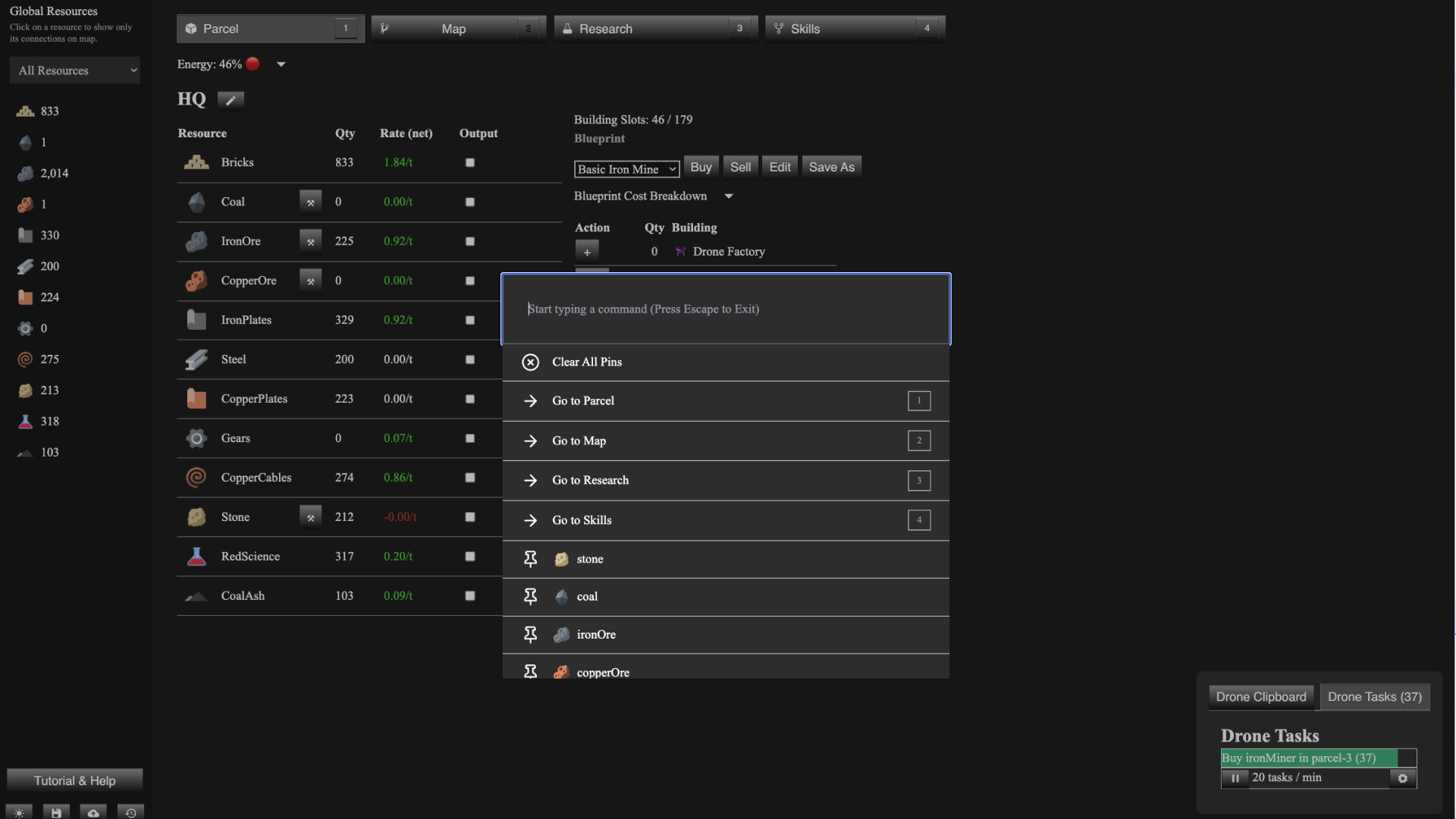Toggle RedScience output checkbox

470,557
